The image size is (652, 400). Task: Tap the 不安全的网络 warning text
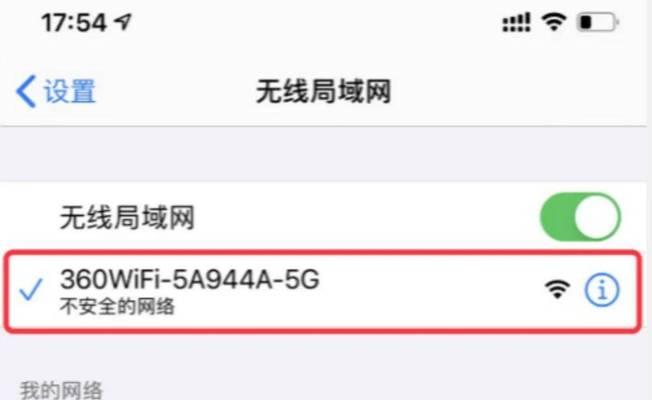click(117, 307)
